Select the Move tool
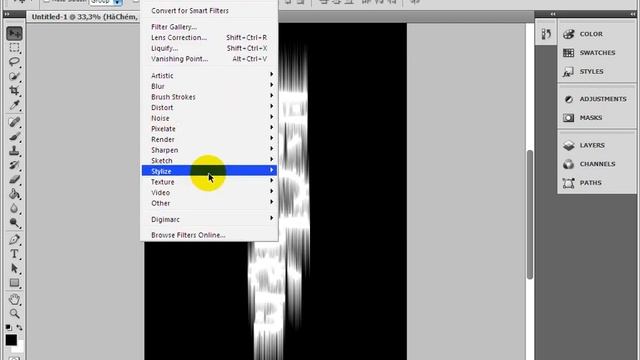The width and height of the screenshot is (640, 360). pos(14,33)
